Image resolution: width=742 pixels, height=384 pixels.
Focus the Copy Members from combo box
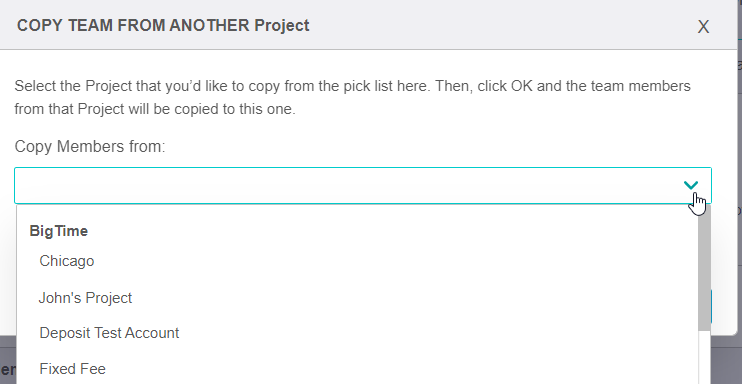(363, 186)
